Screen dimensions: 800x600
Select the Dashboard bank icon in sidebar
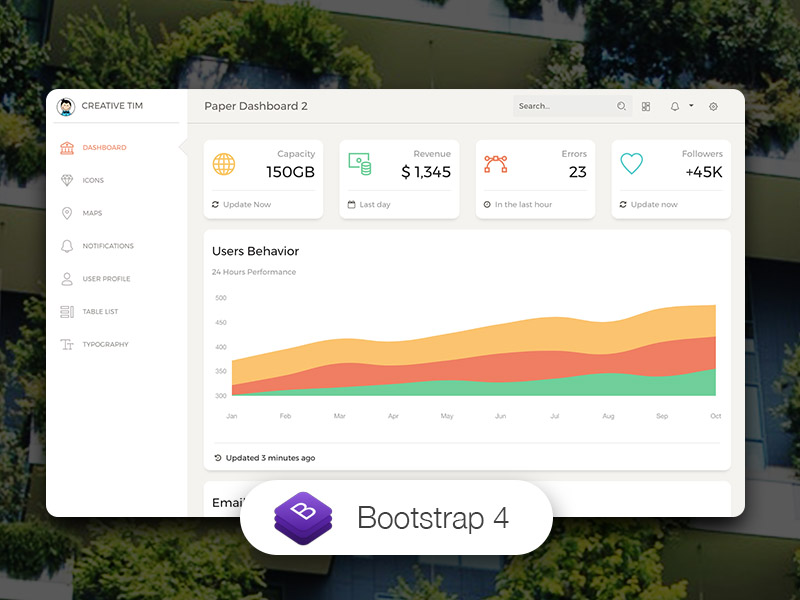66,147
